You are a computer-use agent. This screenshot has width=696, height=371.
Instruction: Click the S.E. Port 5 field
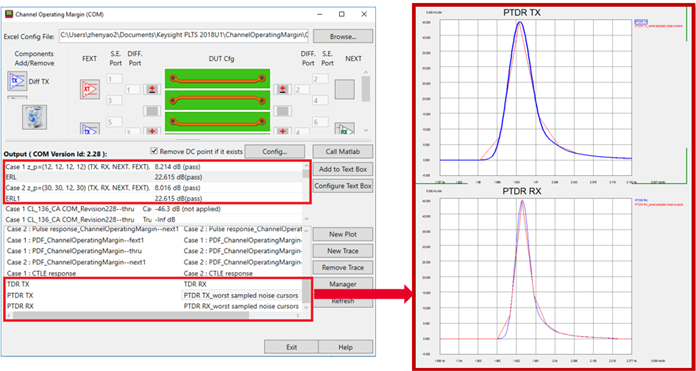(x=115, y=122)
